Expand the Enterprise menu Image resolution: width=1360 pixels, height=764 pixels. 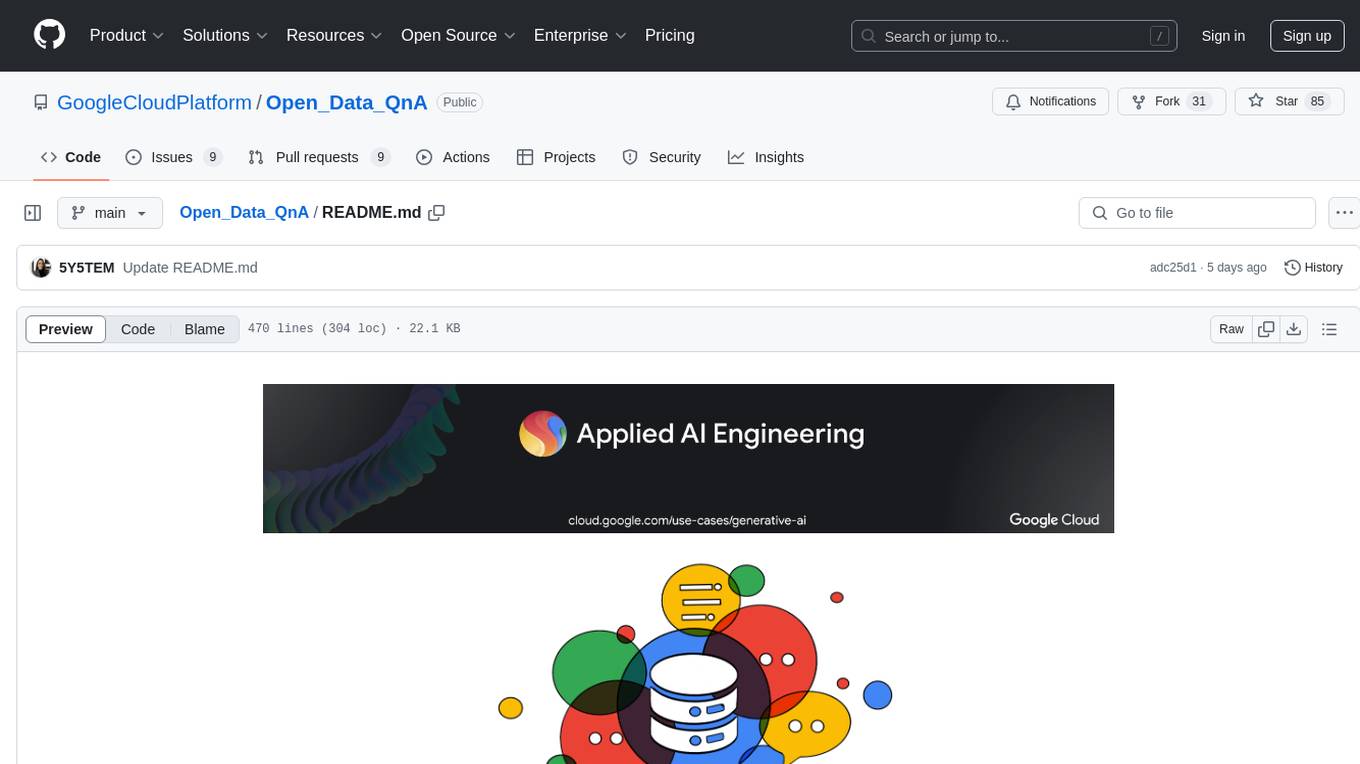580,35
